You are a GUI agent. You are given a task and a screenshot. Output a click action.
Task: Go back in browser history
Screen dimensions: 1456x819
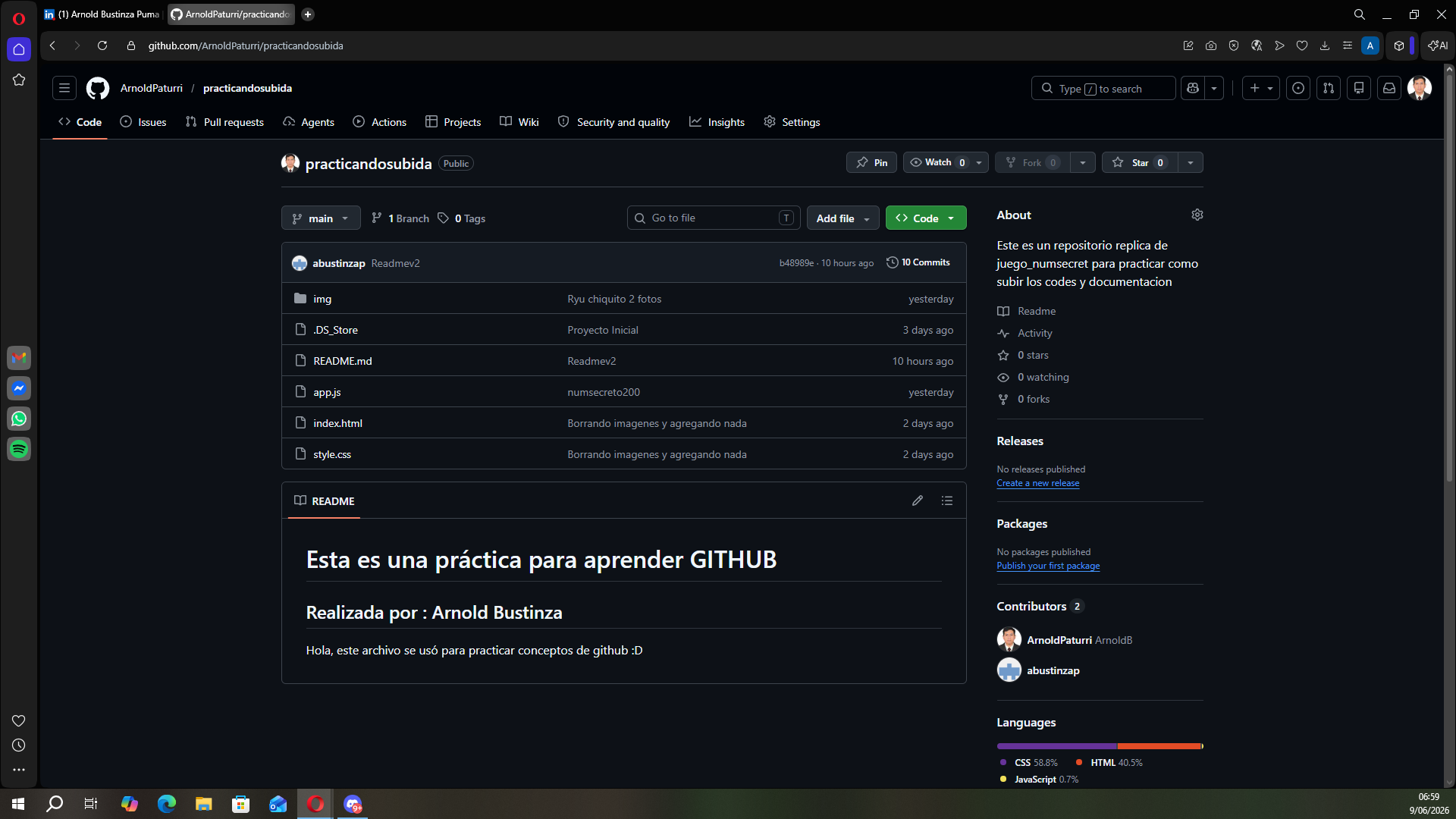(x=53, y=45)
